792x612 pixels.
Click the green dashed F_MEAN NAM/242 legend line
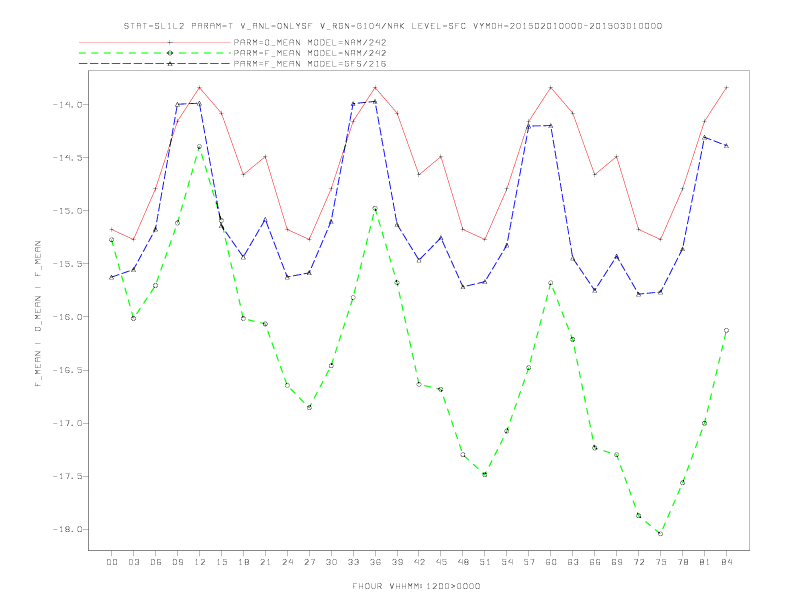[x=155, y=53]
